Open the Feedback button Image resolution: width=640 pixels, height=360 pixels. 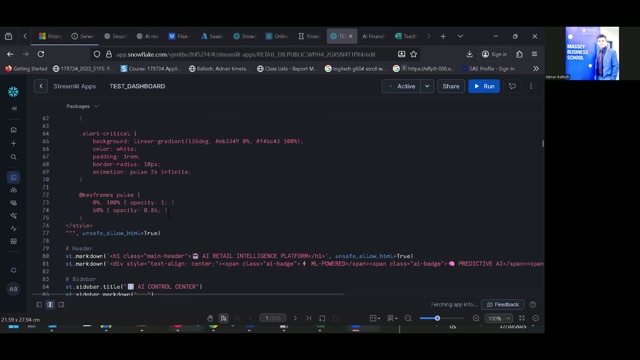(503, 304)
